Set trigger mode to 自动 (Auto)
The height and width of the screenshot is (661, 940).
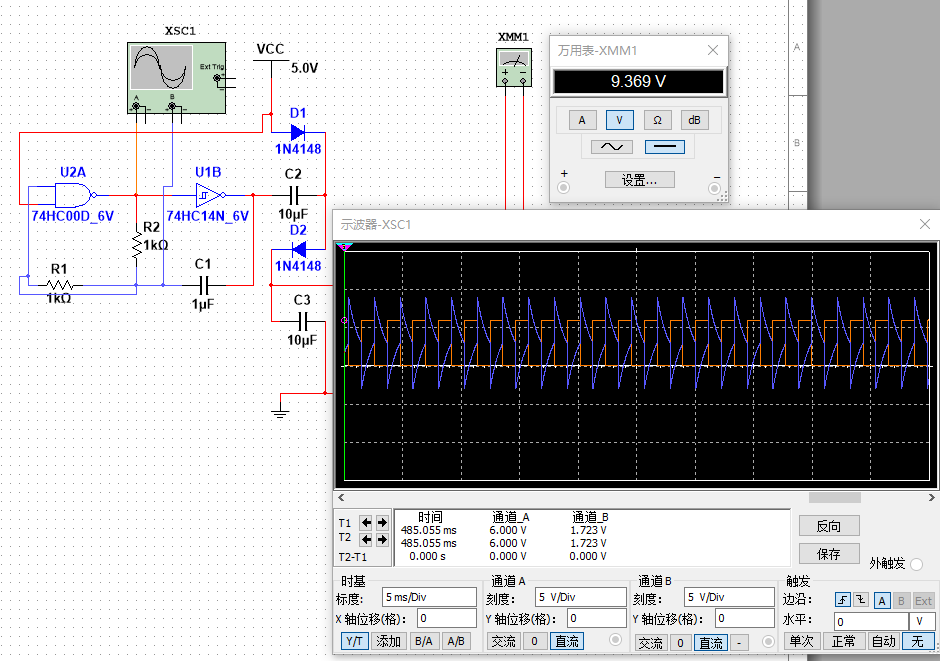883,641
